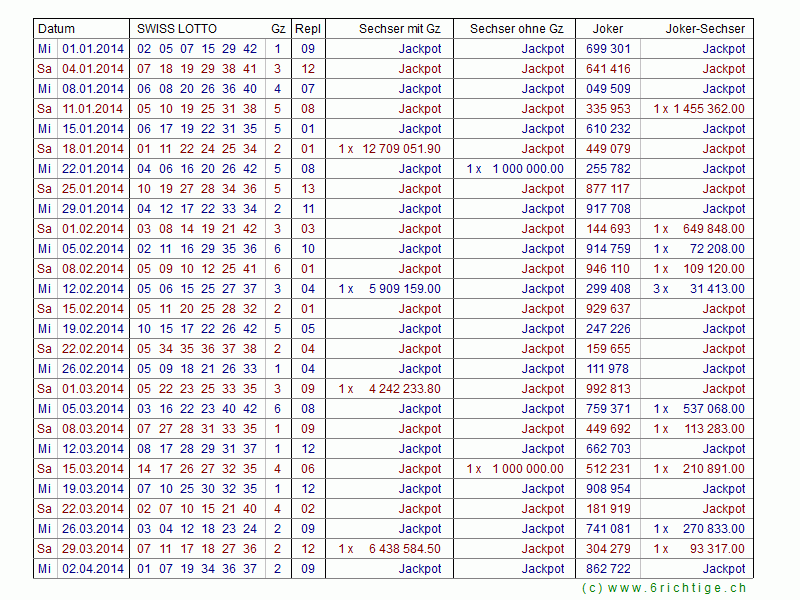This screenshot has height=600, width=800.
Task: Select the lotto numbers 05 22 23 25 33 35
Action: [197, 389]
